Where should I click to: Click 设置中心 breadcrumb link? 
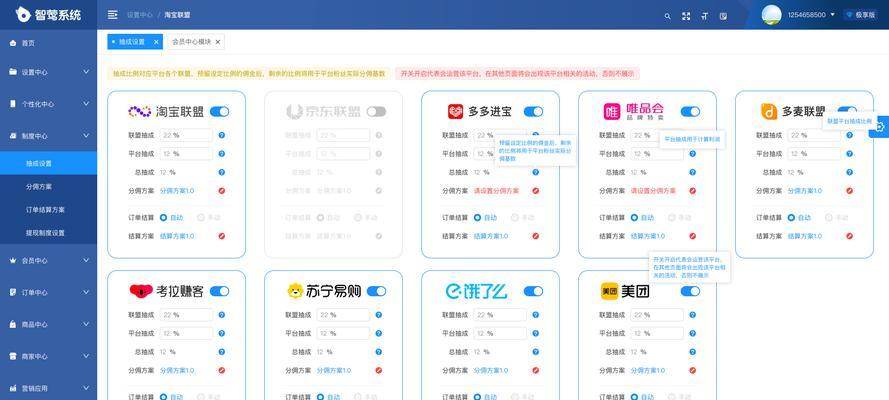139,15
